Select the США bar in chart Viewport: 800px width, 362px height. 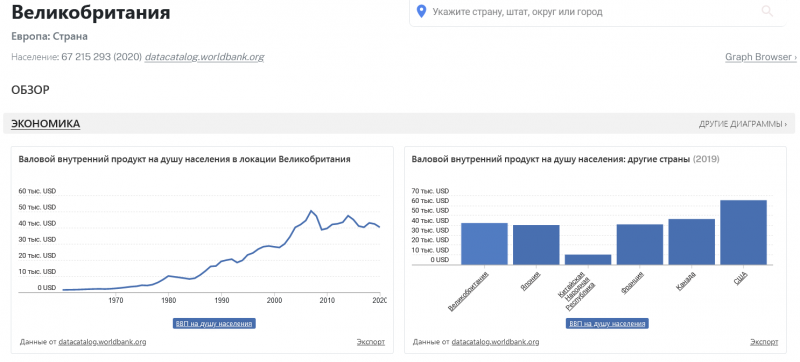tap(743, 232)
